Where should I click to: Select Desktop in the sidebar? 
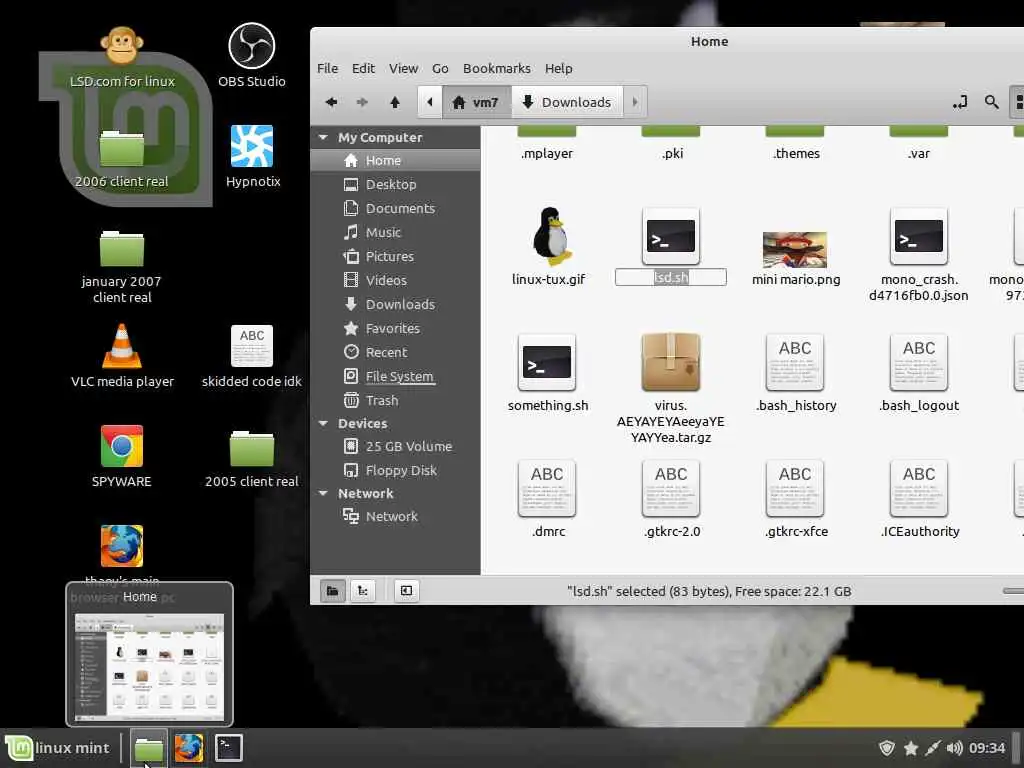[395, 185]
